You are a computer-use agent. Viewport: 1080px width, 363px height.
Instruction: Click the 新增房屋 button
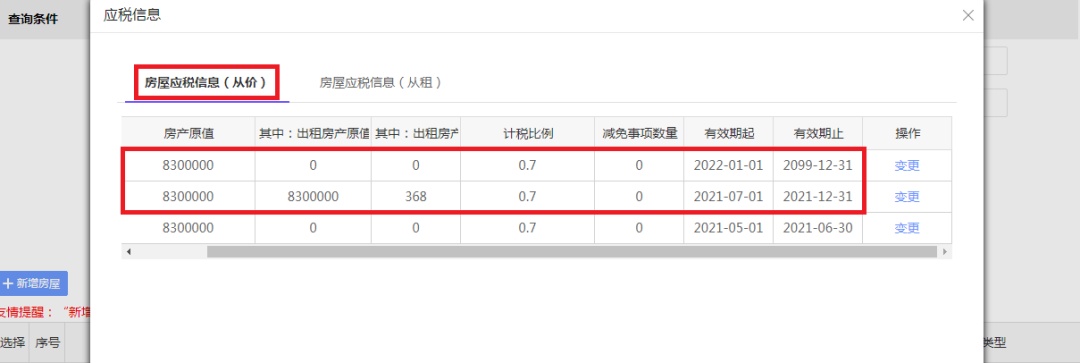pyautogui.click(x=34, y=283)
